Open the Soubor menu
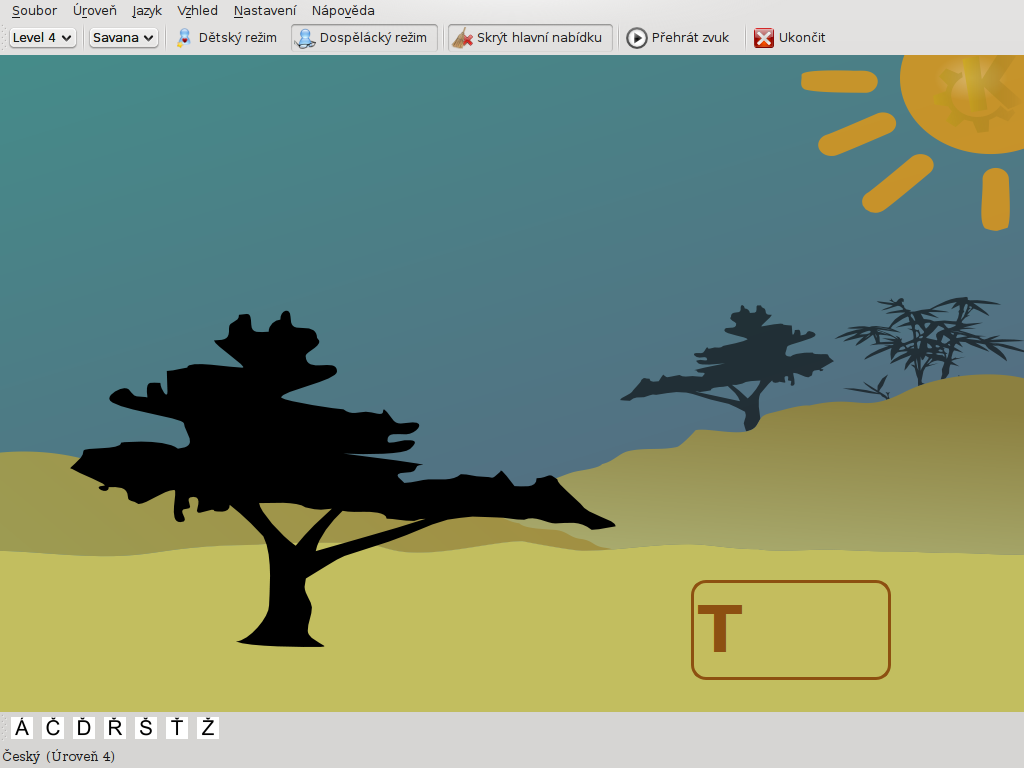 pyautogui.click(x=34, y=10)
